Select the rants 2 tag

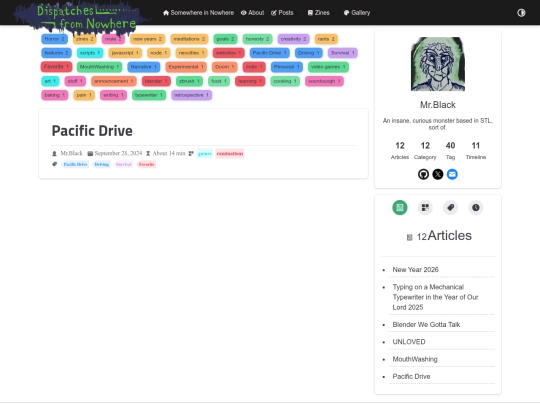[326, 39]
